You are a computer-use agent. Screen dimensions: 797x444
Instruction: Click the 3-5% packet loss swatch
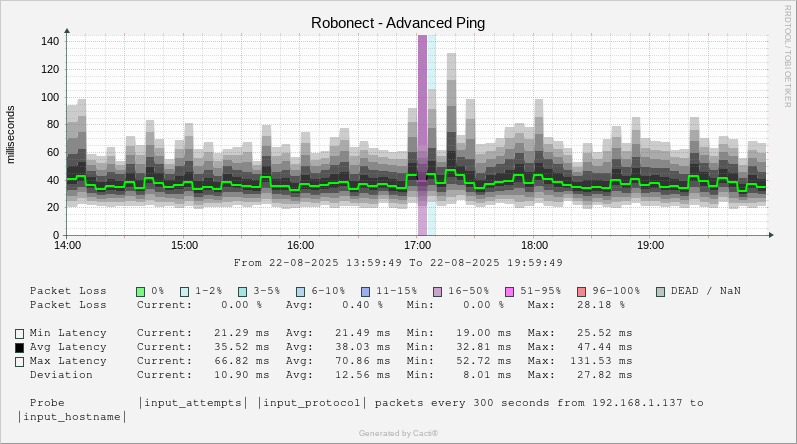click(x=243, y=292)
